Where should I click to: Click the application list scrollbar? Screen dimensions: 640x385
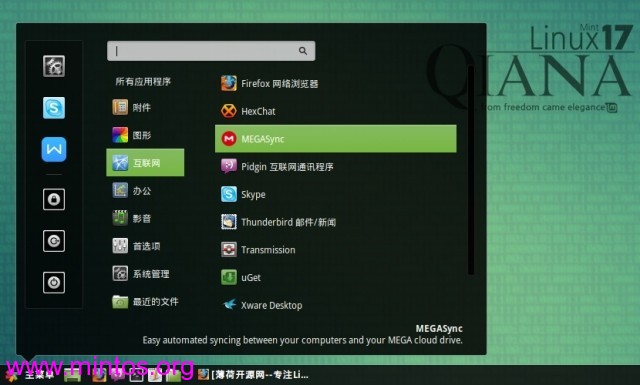click(471, 171)
